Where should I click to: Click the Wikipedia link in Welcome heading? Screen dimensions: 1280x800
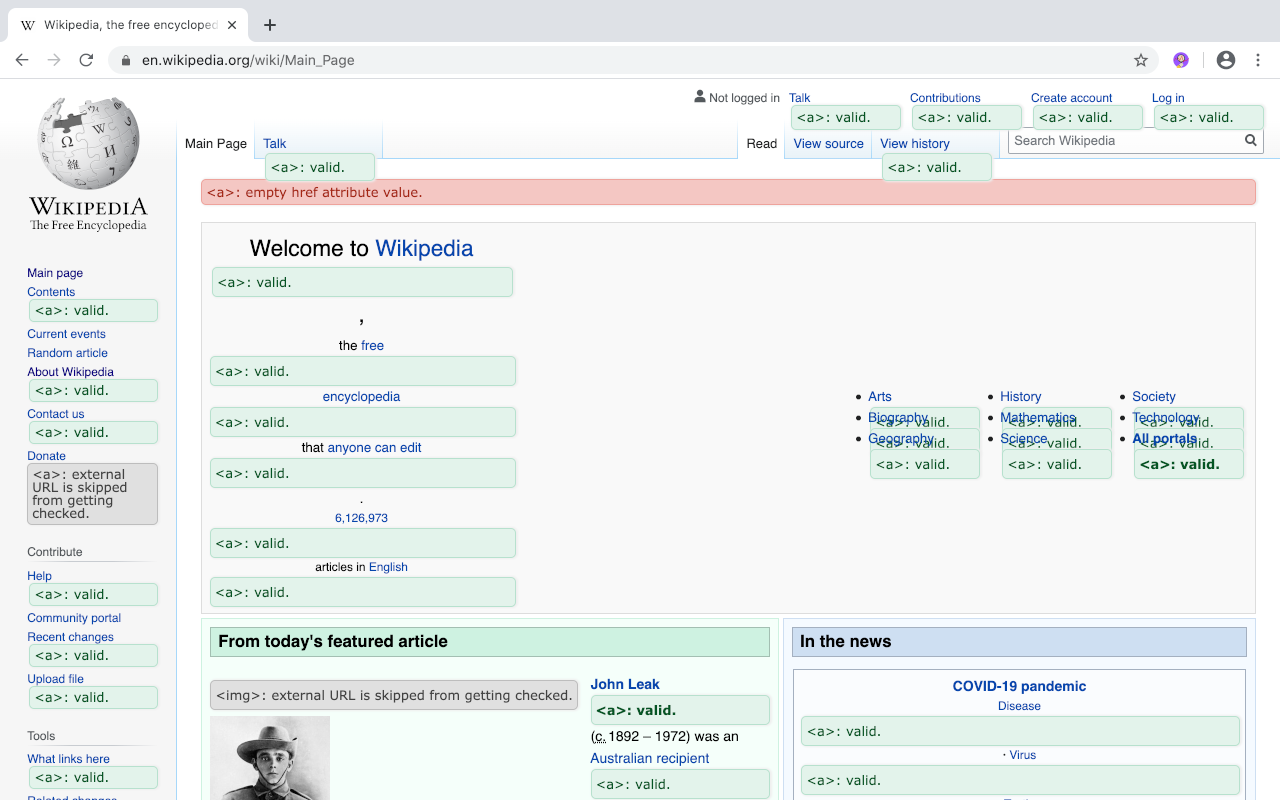424,249
